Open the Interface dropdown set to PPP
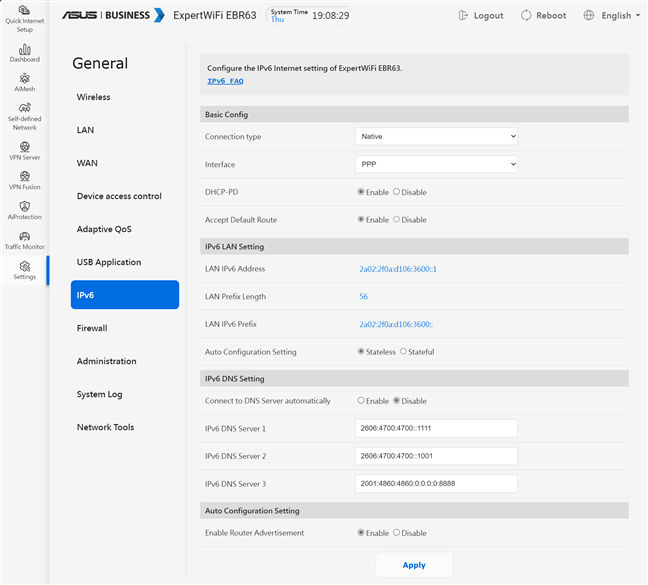 click(x=436, y=164)
